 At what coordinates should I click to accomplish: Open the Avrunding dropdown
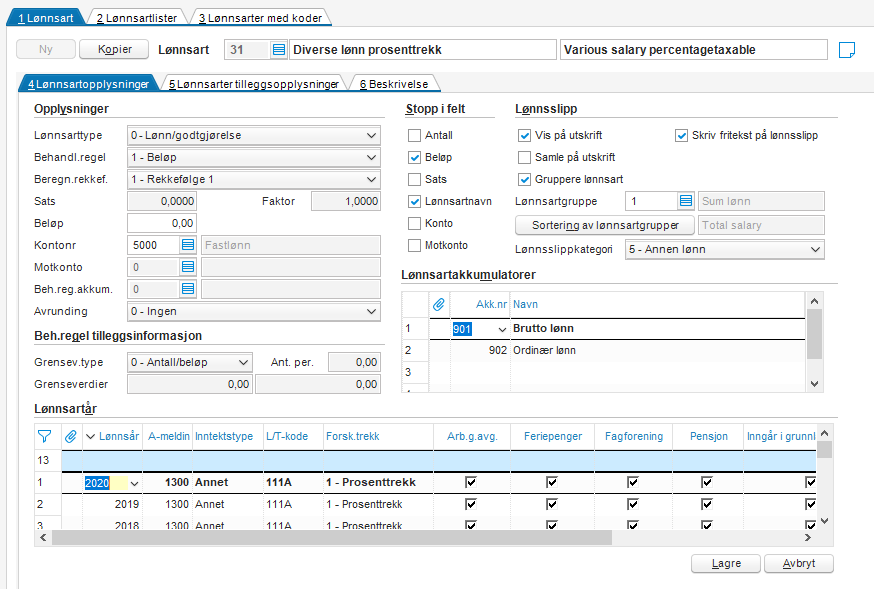tap(371, 311)
